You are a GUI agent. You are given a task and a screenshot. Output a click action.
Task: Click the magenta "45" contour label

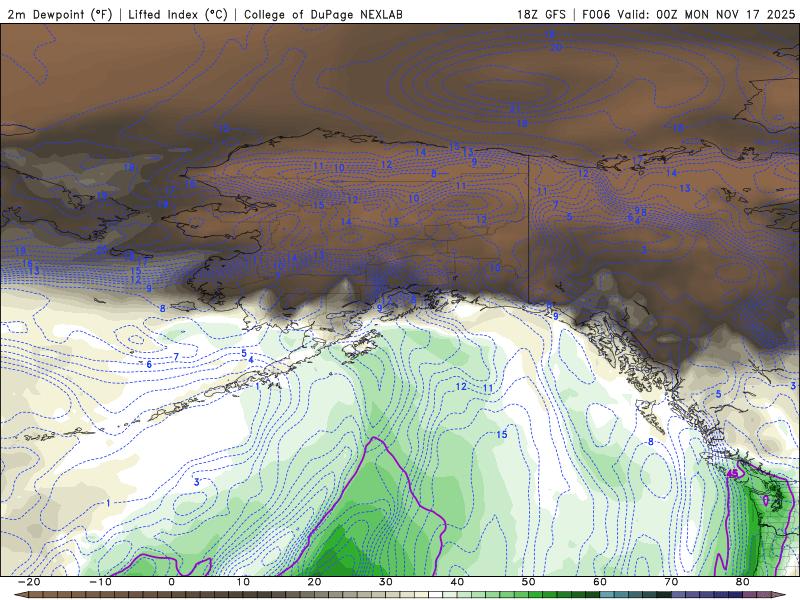pyautogui.click(x=732, y=474)
